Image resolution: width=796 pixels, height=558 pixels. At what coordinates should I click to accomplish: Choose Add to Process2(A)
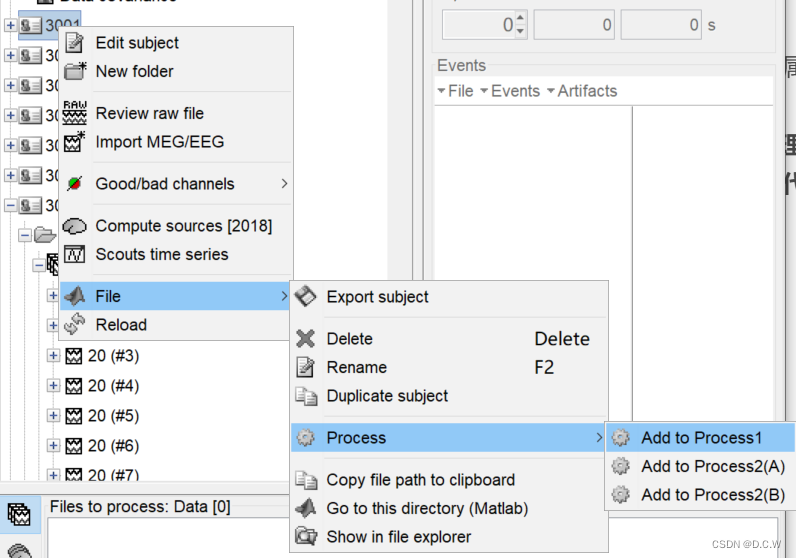[x=700, y=466]
